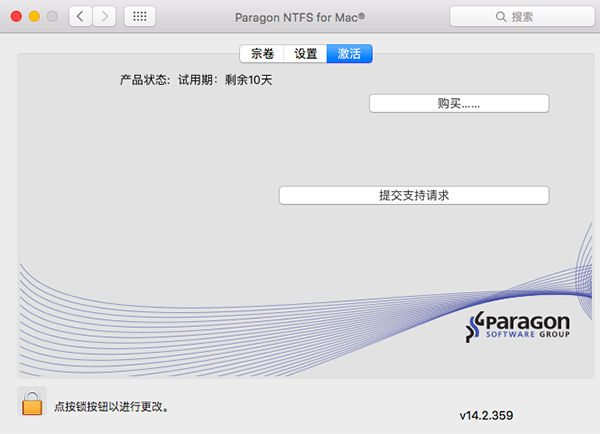Go back with the left arrow button
Screen dimensions: 600x434
click(x=80, y=16)
